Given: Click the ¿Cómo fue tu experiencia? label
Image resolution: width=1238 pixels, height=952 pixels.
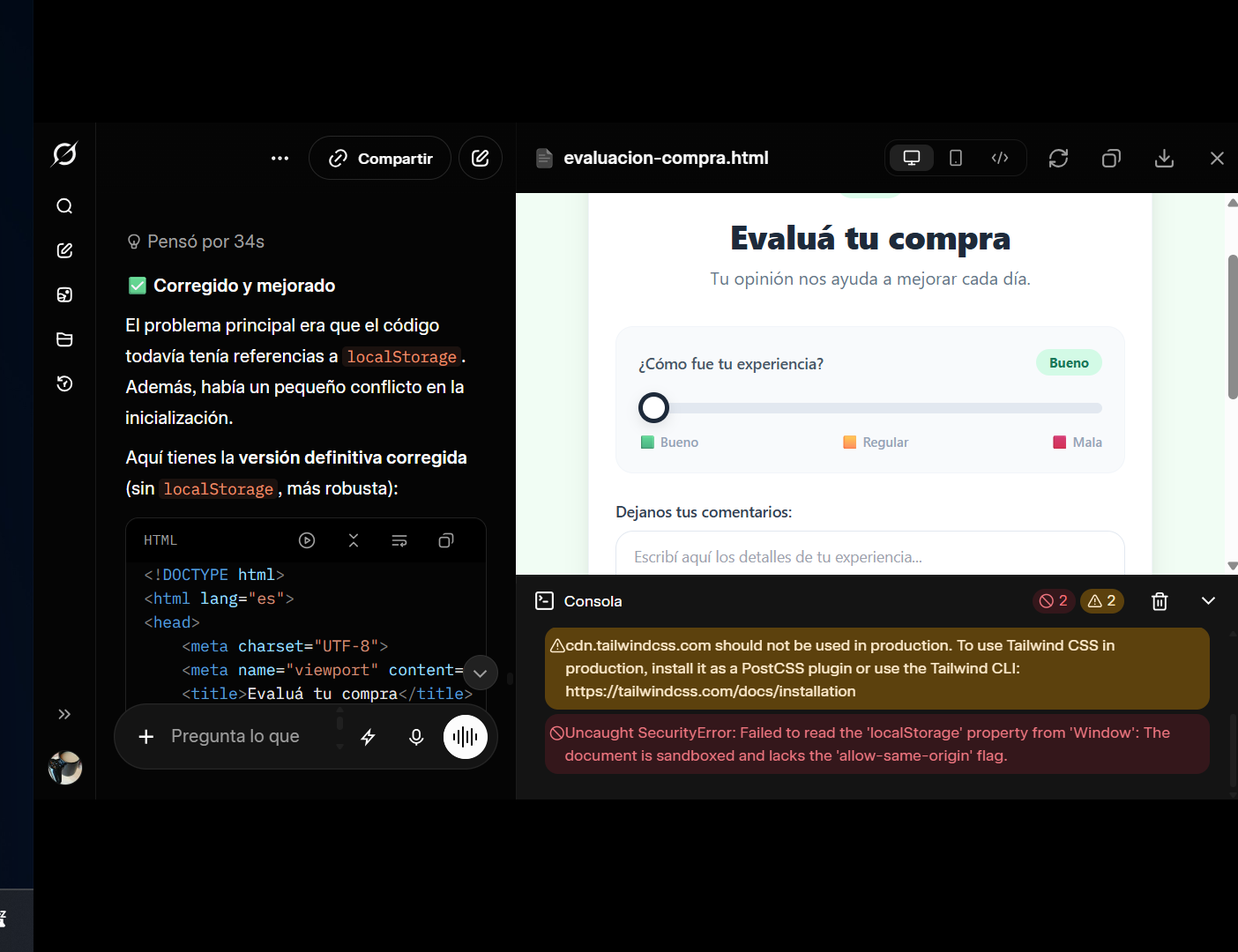Looking at the screenshot, I should 731,364.
